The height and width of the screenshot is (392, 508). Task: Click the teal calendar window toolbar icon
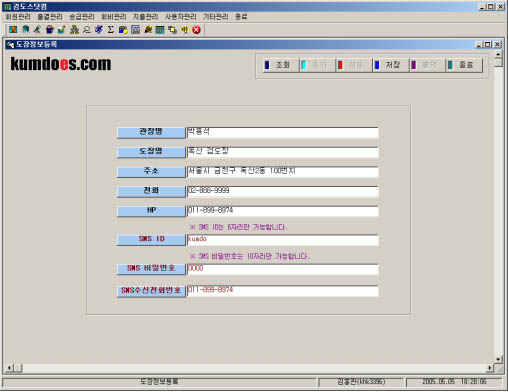tap(160, 30)
